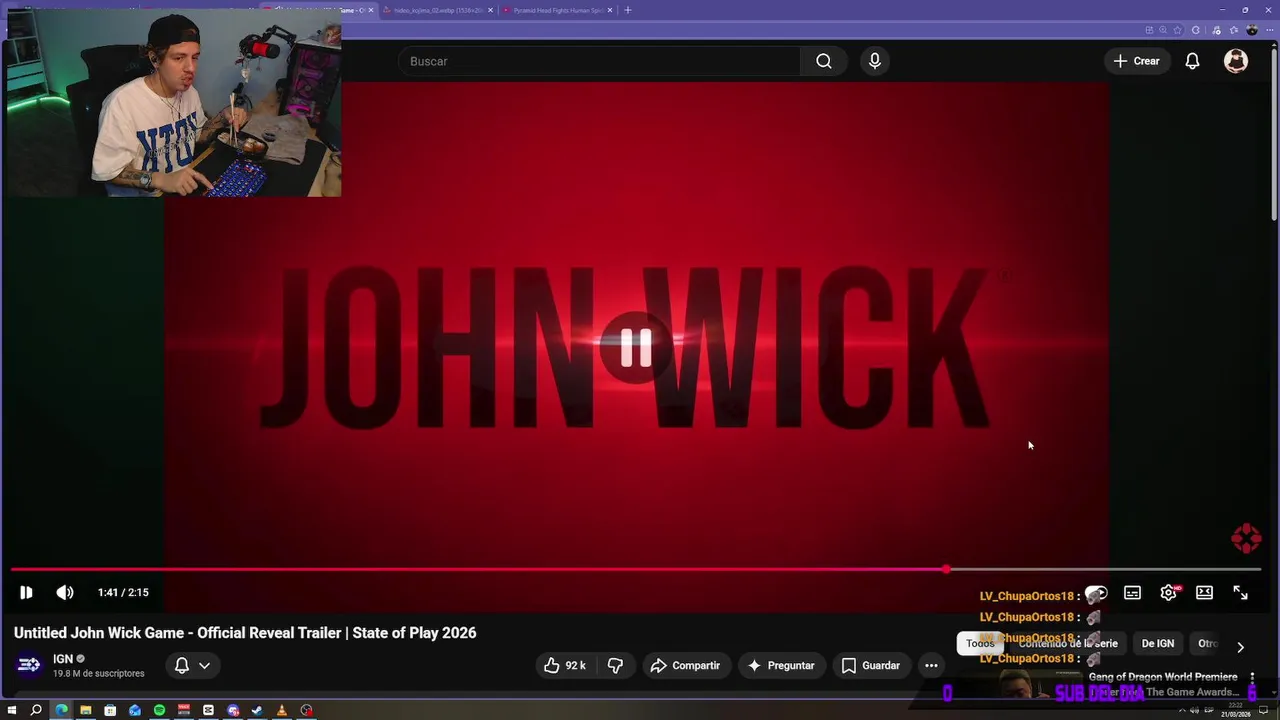Open the player settings gear
This screenshot has height=720, width=1280.
1168,593
